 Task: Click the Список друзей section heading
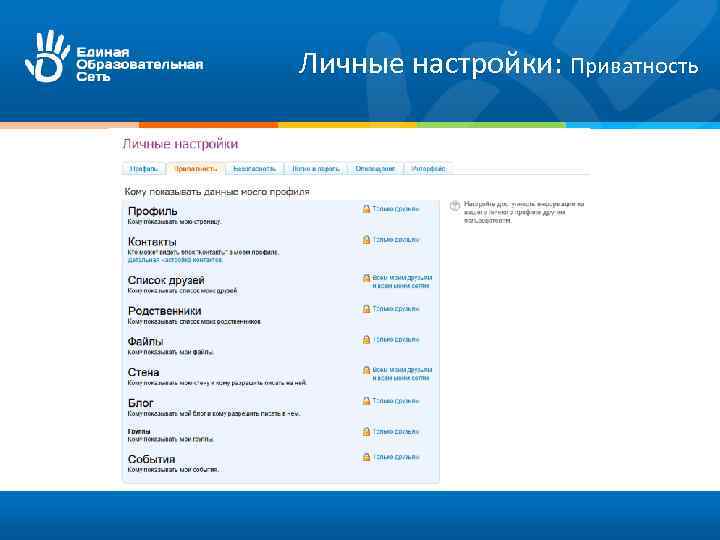(x=166, y=280)
